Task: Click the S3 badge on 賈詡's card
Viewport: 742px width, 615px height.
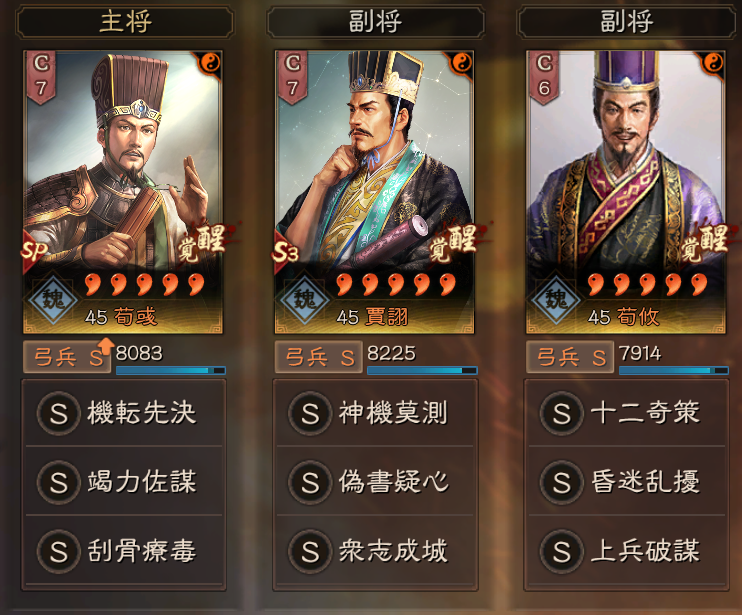Action: pyautogui.click(x=285, y=252)
